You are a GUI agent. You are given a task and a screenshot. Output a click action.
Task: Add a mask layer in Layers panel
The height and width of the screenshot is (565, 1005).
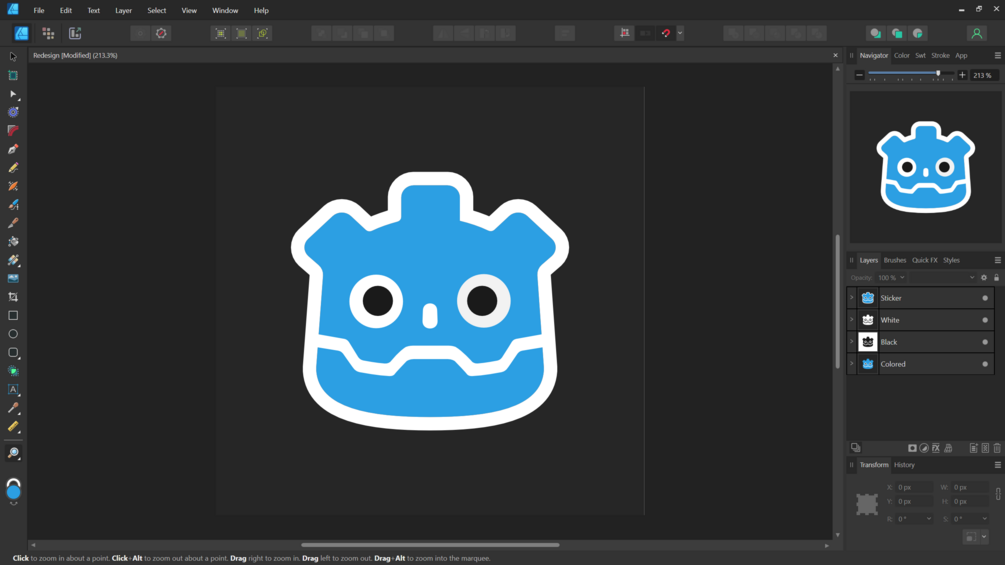[912, 448]
